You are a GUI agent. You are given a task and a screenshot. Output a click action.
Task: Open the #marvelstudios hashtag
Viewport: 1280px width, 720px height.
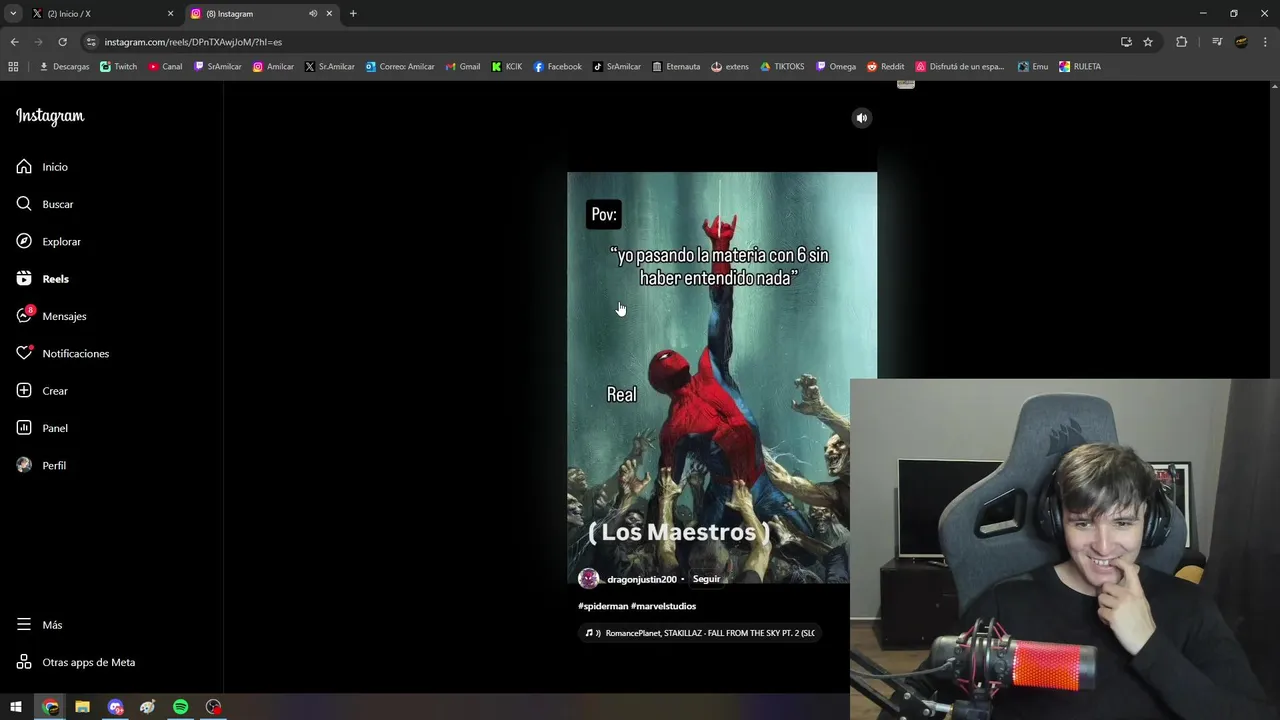pyautogui.click(x=663, y=606)
